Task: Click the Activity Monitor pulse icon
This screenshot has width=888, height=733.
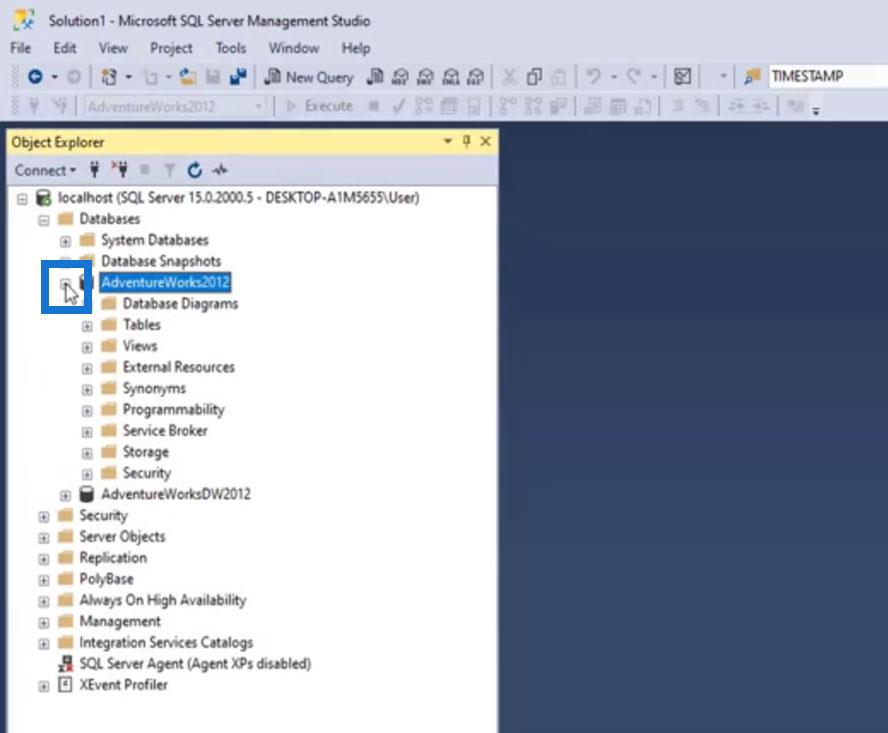Action: [x=220, y=170]
